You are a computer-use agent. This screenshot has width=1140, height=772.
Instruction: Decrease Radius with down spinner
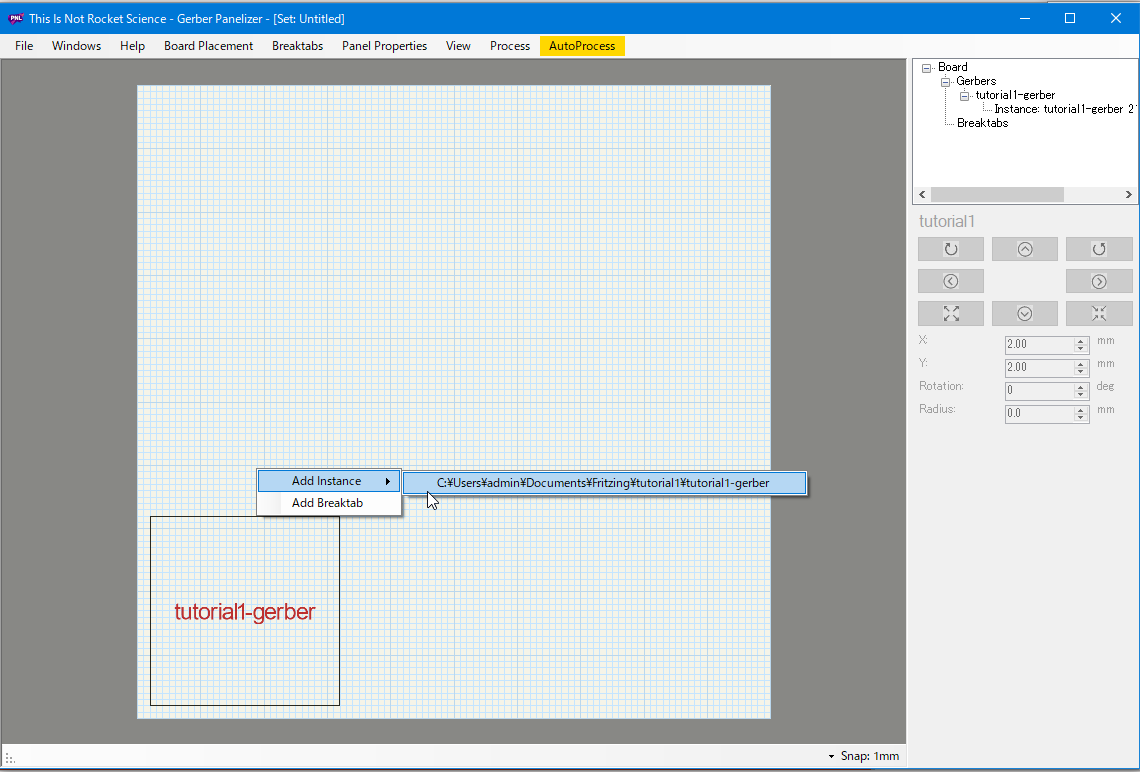point(1081,418)
